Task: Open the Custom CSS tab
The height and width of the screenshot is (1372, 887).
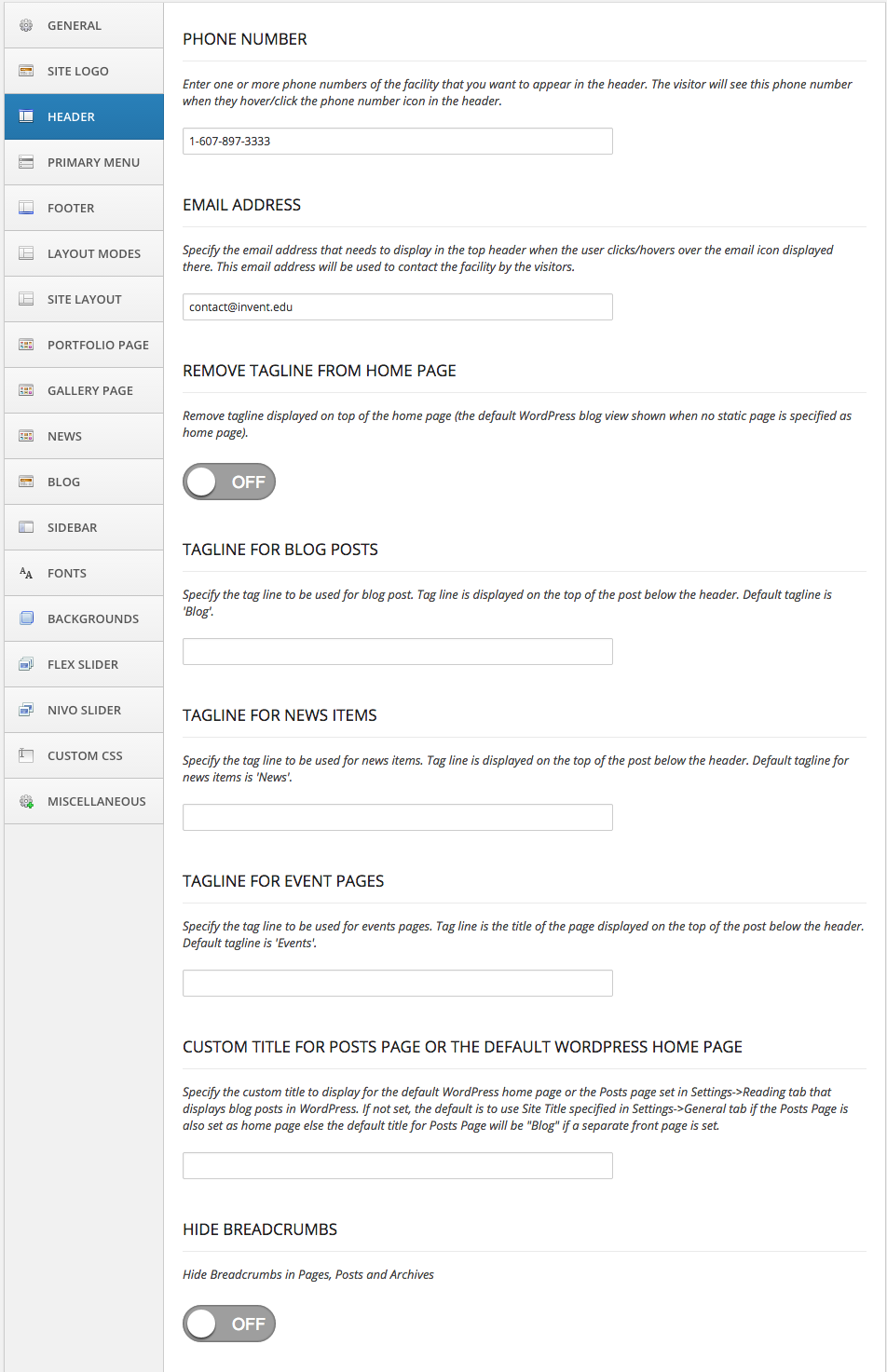Action: click(x=84, y=755)
